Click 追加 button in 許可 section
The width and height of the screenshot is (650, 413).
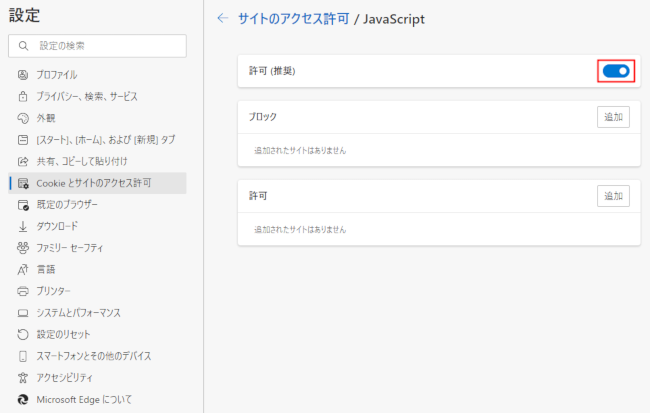[612, 196]
